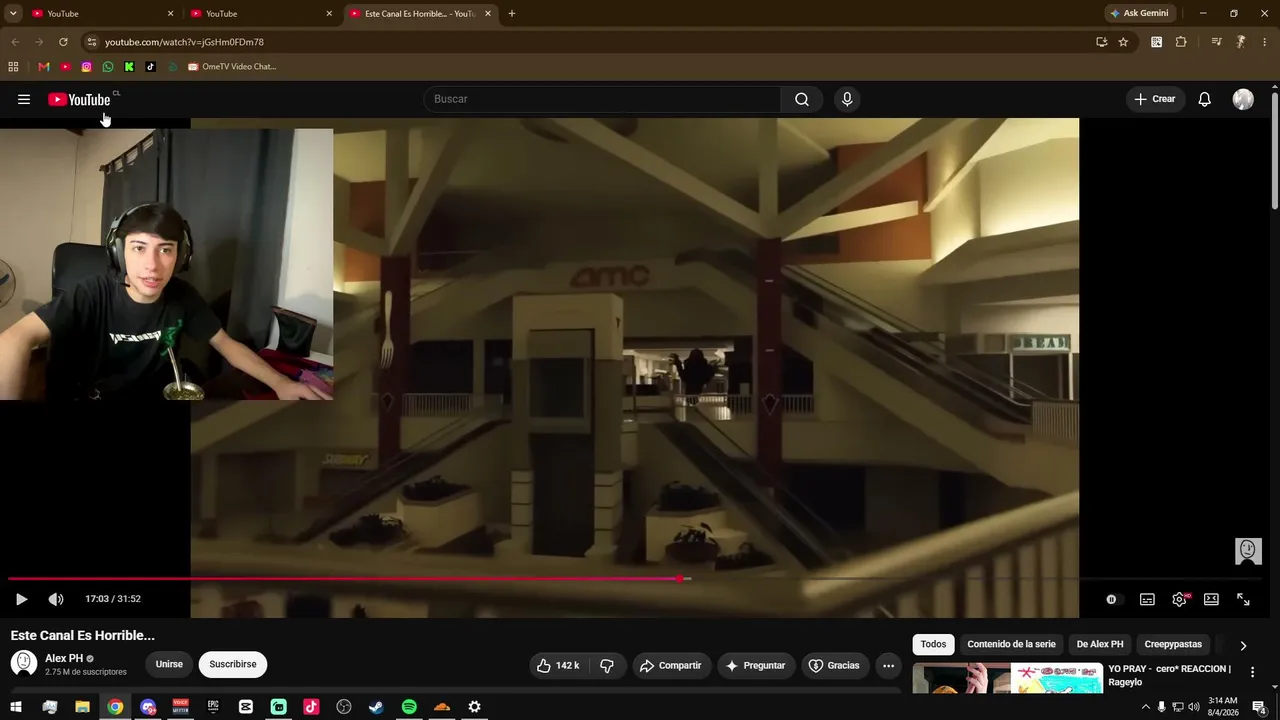The width and height of the screenshot is (1280, 720).
Task: Close the Este Canal Es Horrible tab
Action: 487,14
